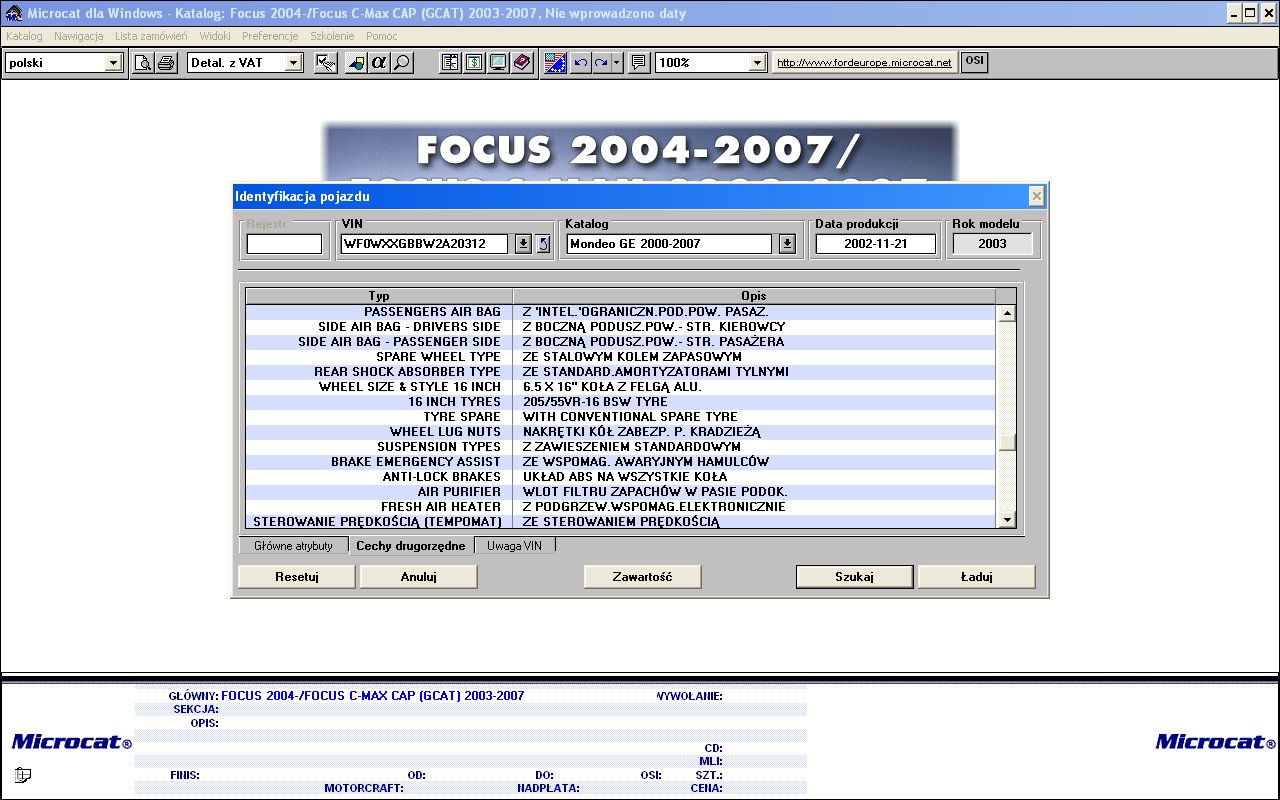Open the Lista zamówień menu

pyautogui.click(x=151, y=36)
